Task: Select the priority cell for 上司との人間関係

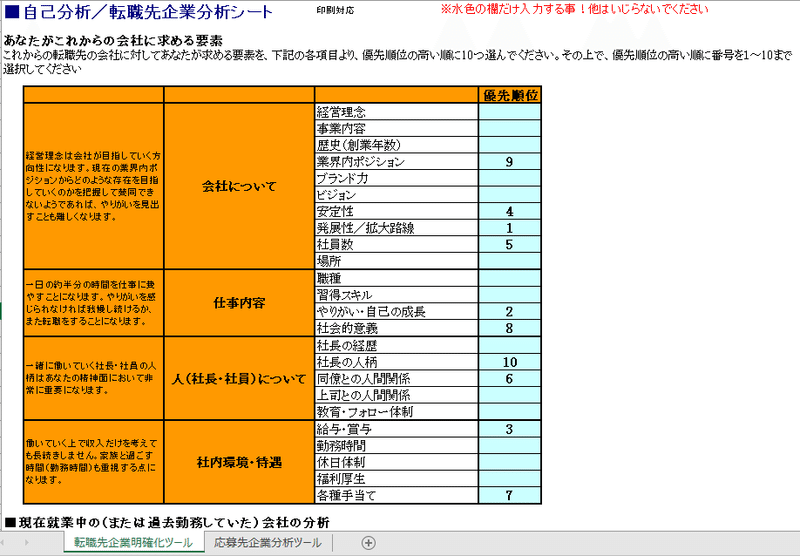Action: click(x=510, y=395)
